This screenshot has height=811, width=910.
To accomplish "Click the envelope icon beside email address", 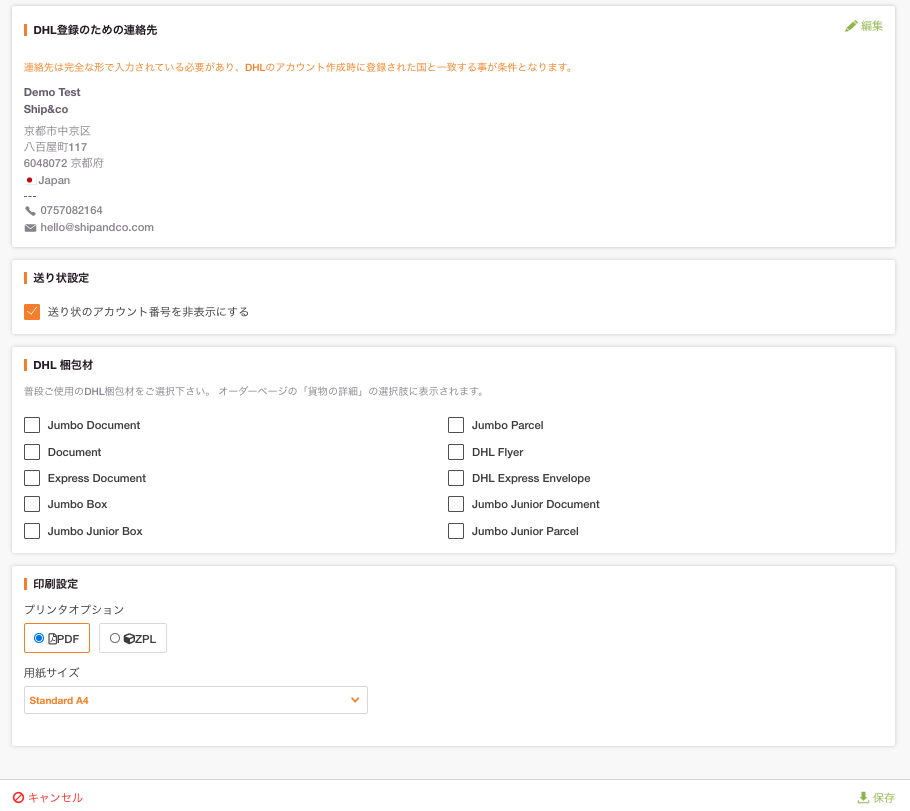I will point(30,228).
